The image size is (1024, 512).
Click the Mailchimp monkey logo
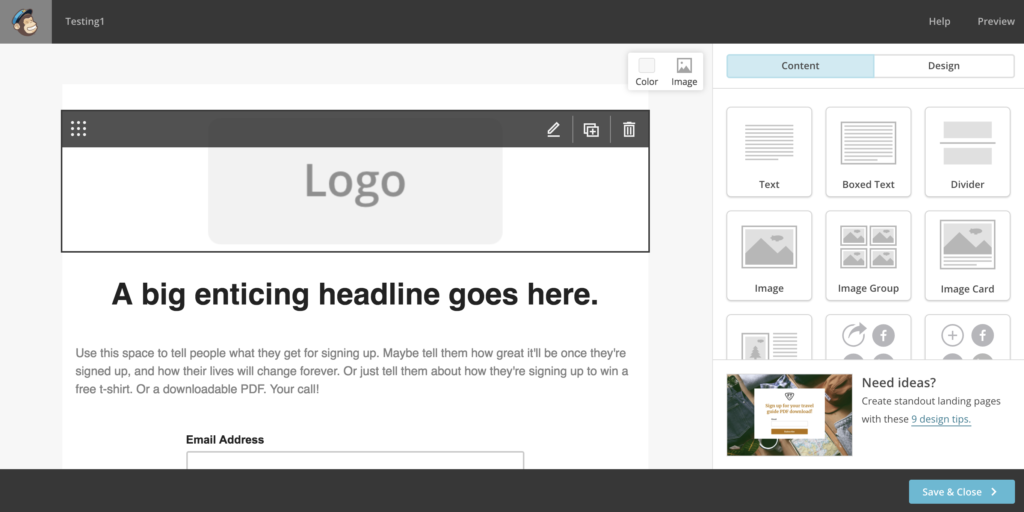pyautogui.click(x=25, y=22)
